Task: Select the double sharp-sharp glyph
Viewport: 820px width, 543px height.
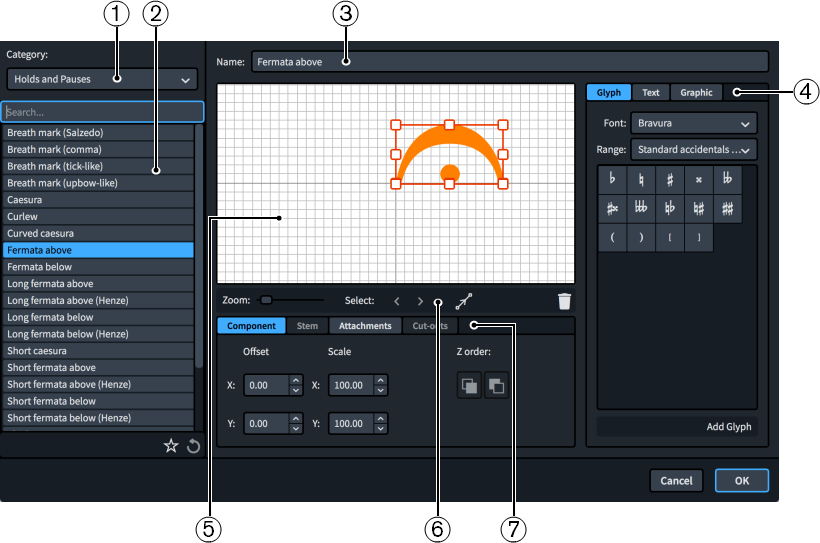Action: coord(727,209)
